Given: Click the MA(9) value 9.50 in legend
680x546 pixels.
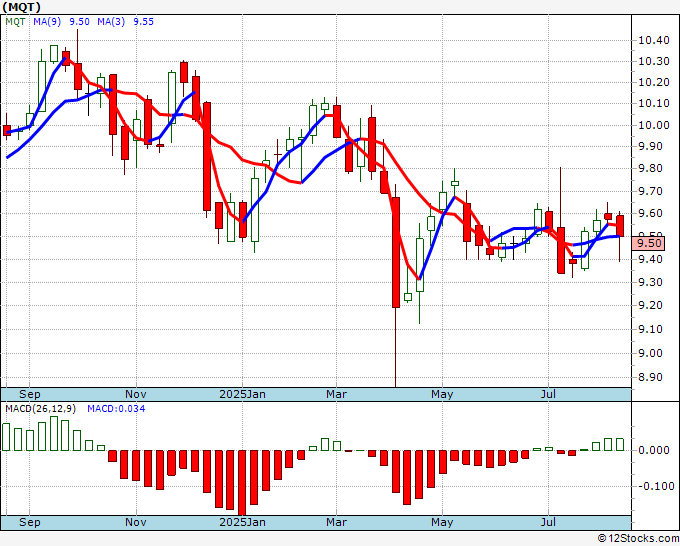Looking at the screenshot, I should 79,22.
